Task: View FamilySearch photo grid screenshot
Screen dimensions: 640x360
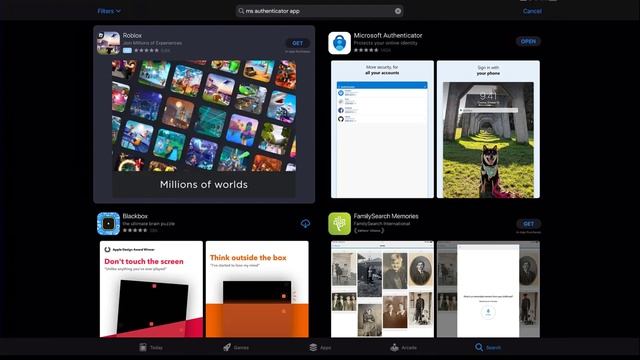Action: click(x=382, y=289)
